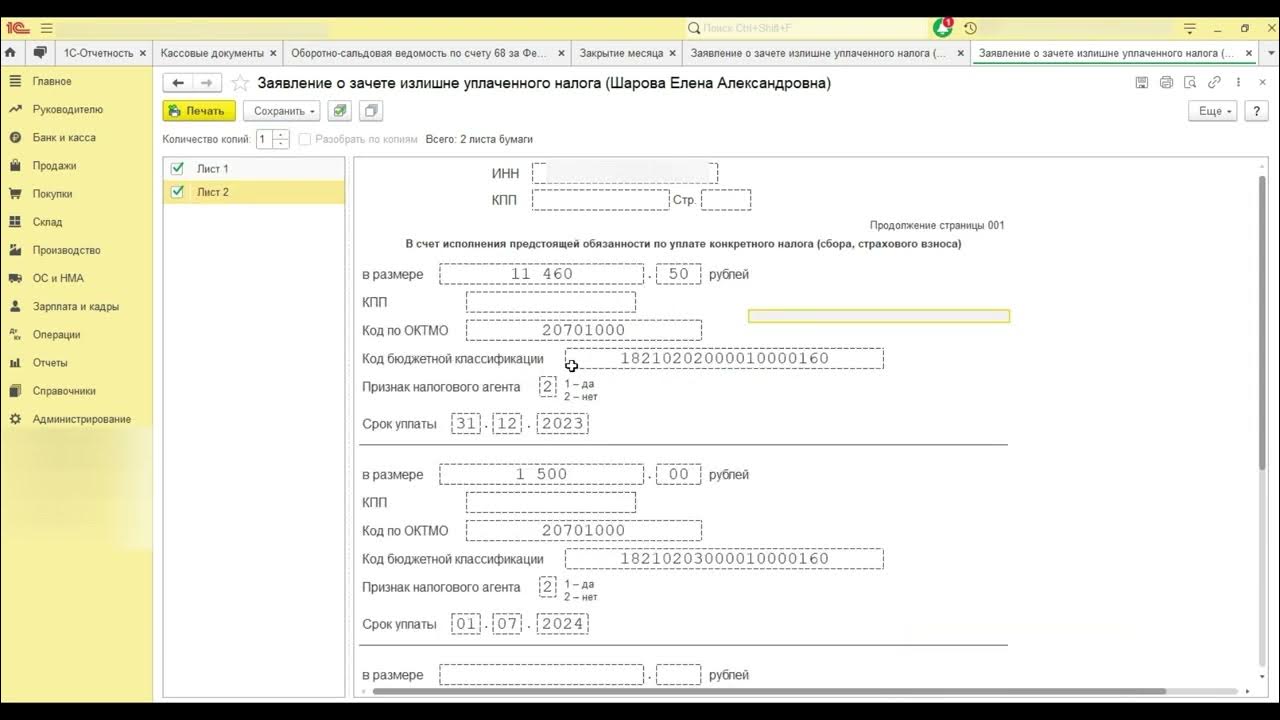
Task: Open the Справочники section
Action: (x=64, y=391)
